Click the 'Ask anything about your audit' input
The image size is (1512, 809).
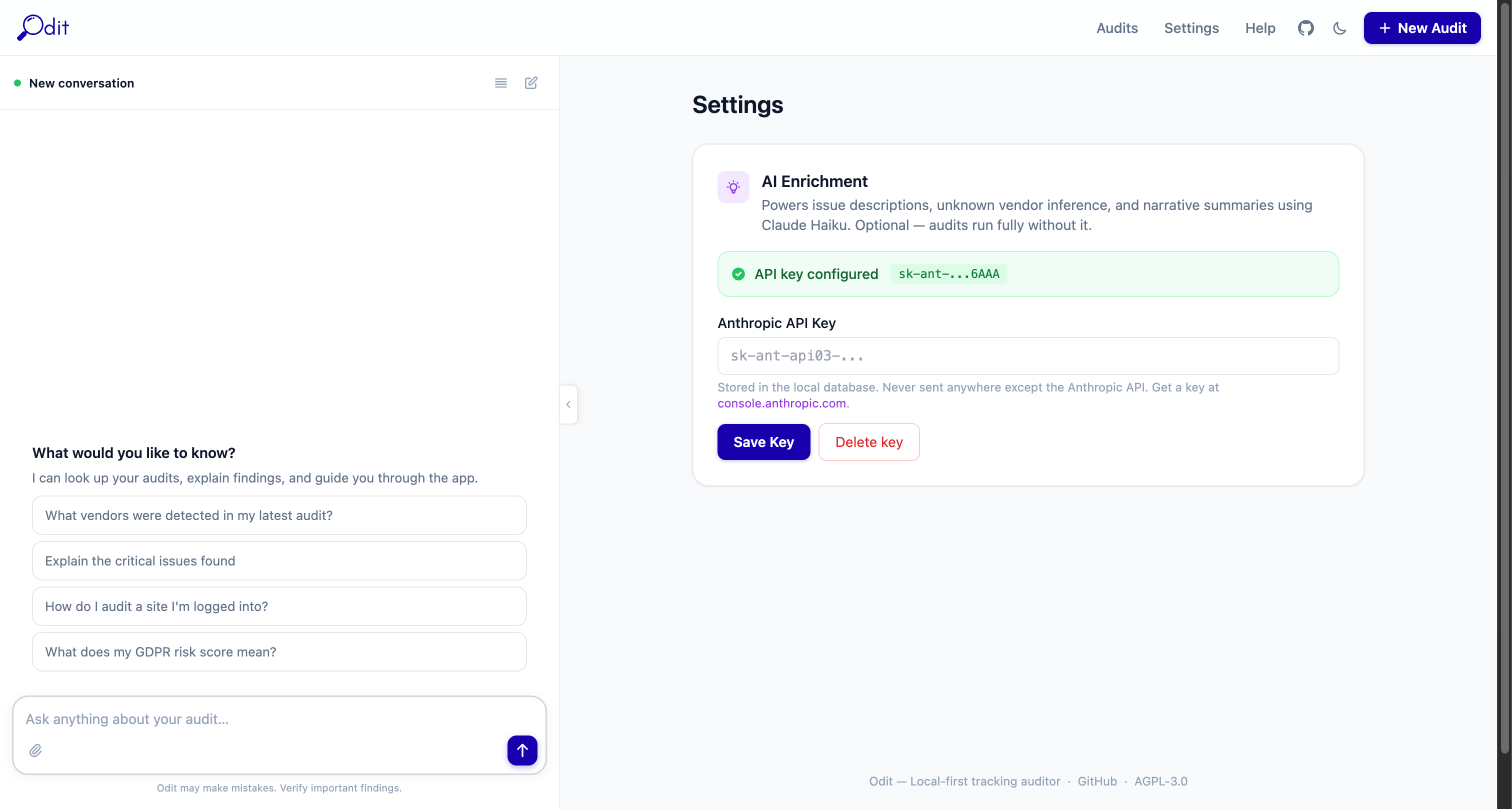[235, 718]
